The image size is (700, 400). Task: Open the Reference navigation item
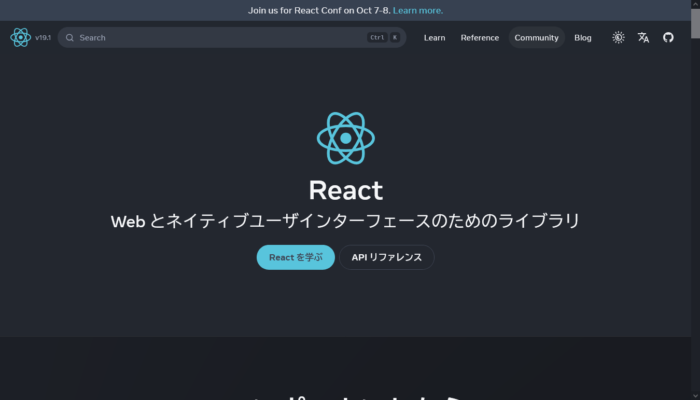480,38
